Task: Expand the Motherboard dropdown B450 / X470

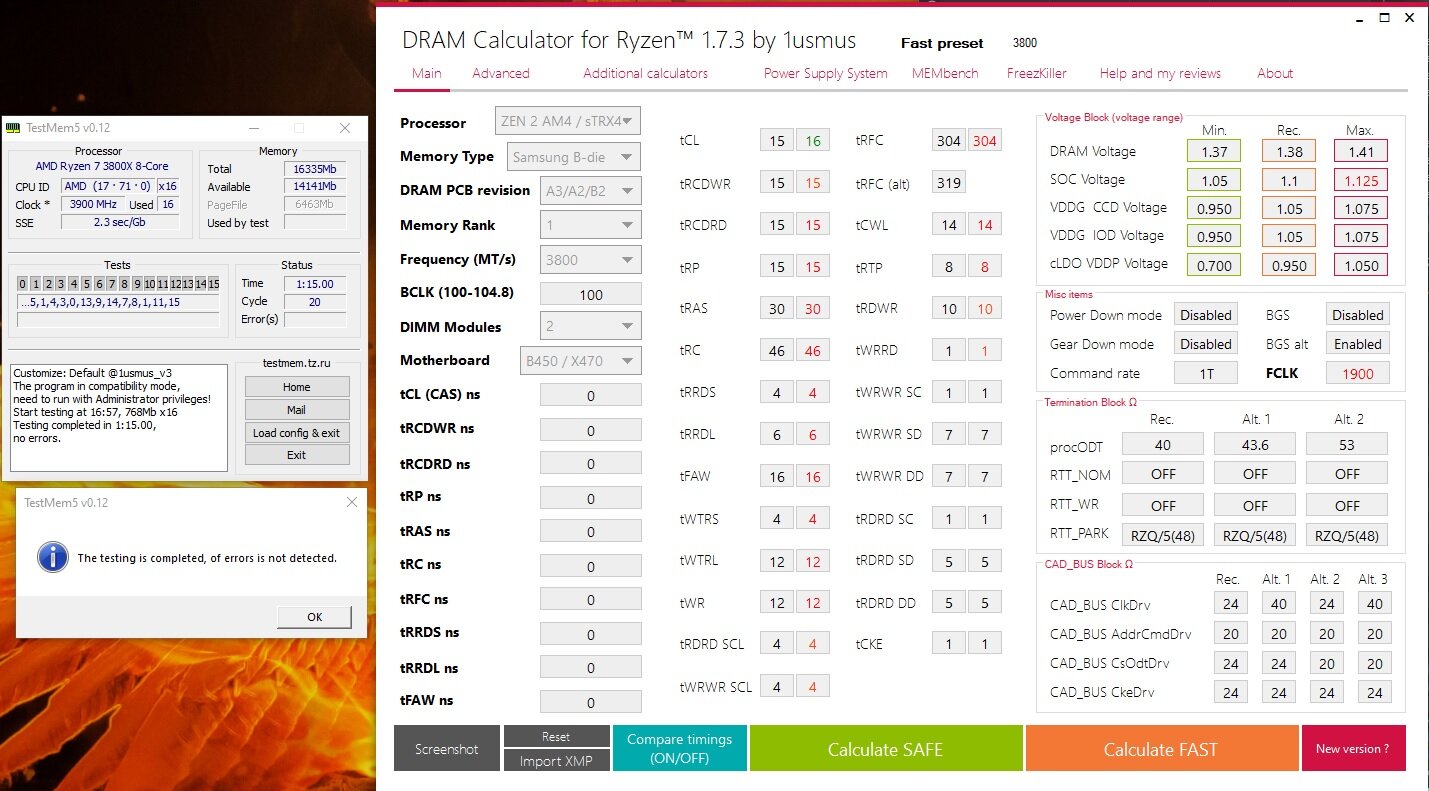Action: pos(579,361)
